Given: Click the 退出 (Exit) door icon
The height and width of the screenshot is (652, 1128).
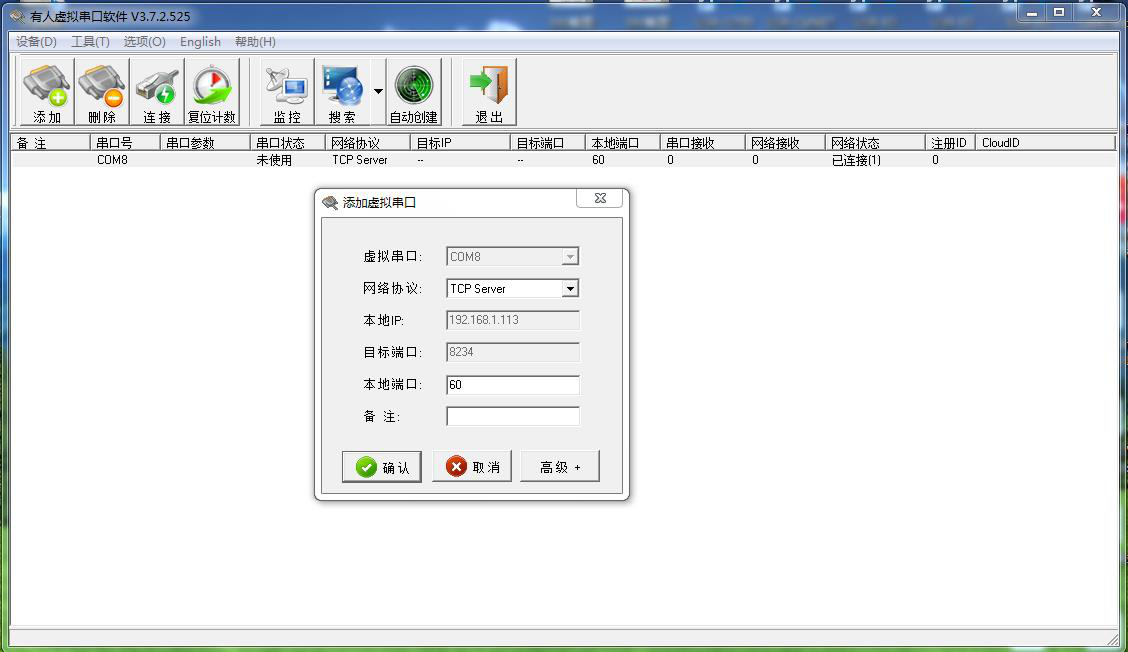Looking at the screenshot, I should [489, 92].
